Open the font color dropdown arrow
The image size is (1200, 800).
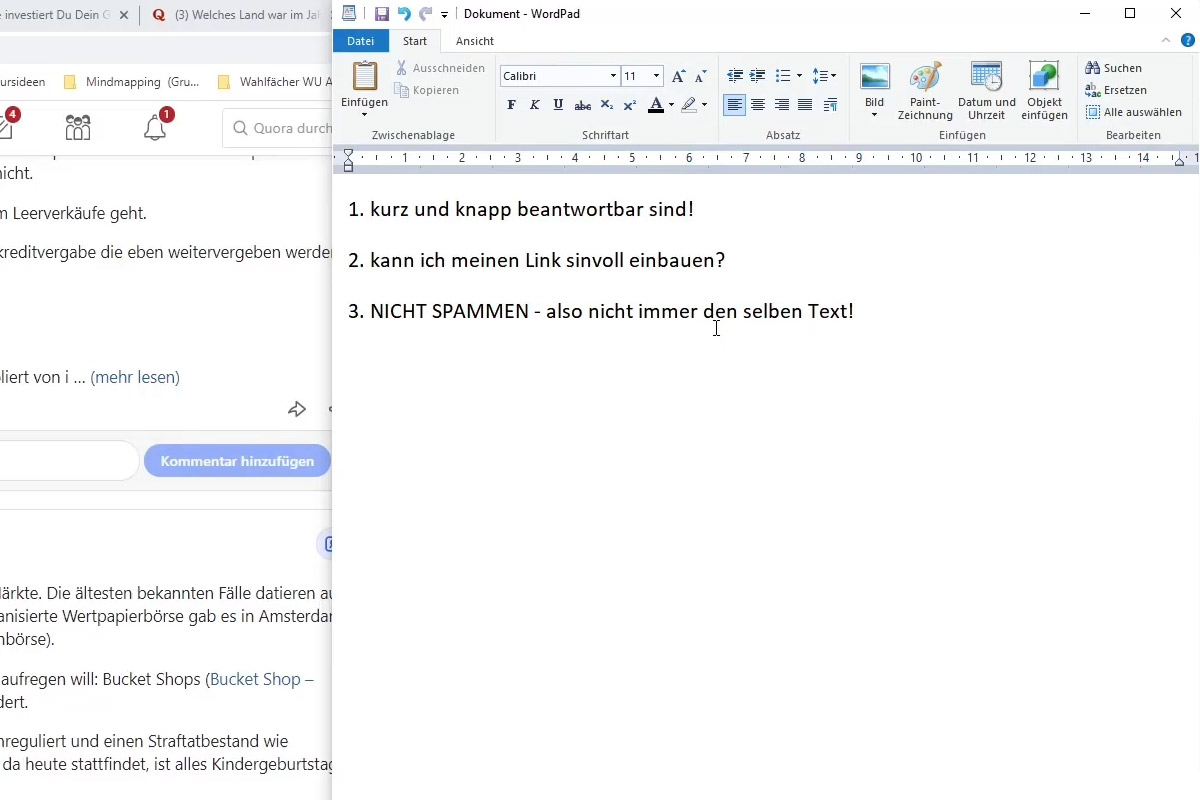[x=671, y=105]
